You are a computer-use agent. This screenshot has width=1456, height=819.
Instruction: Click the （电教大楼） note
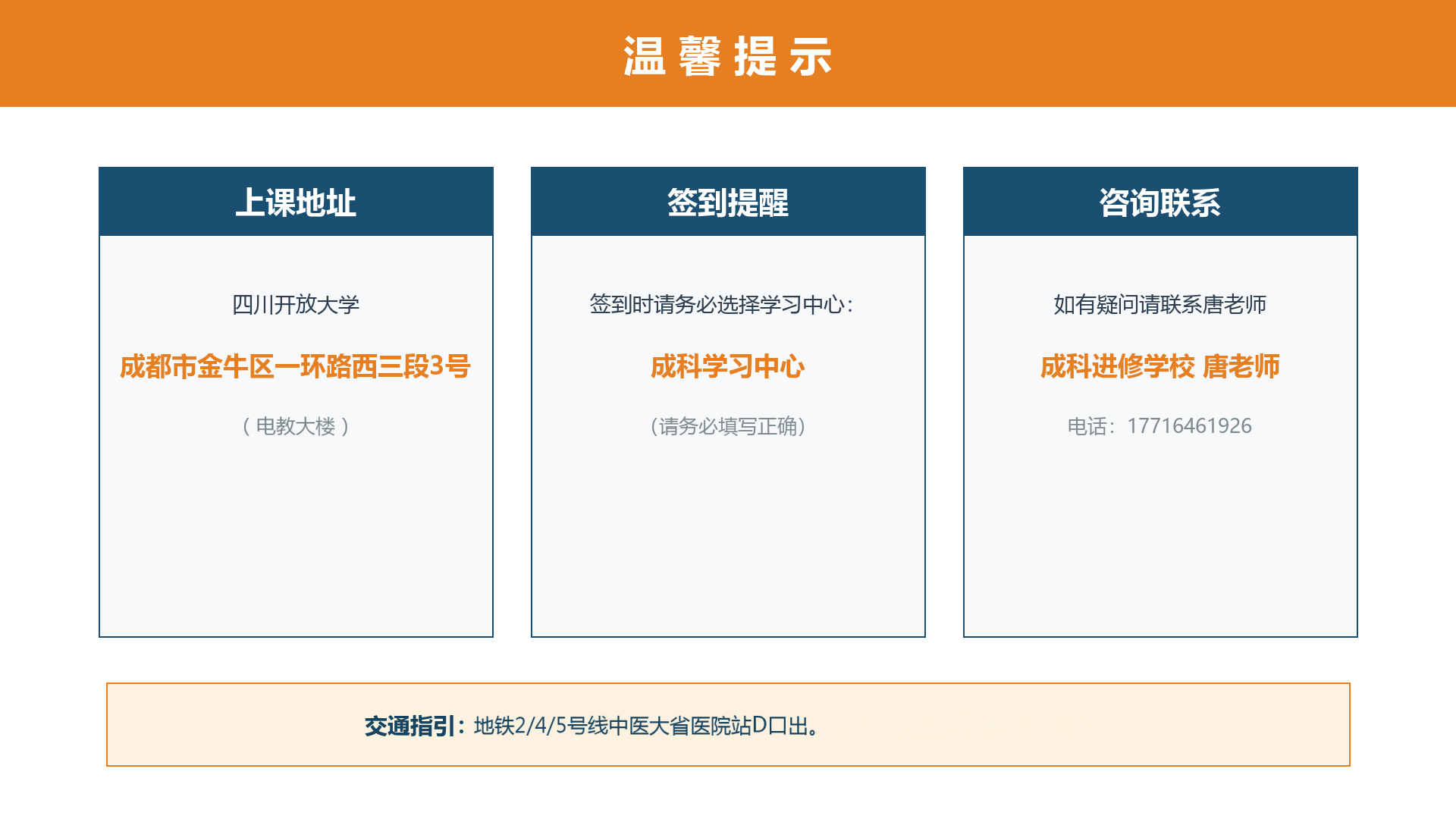(x=296, y=426)
